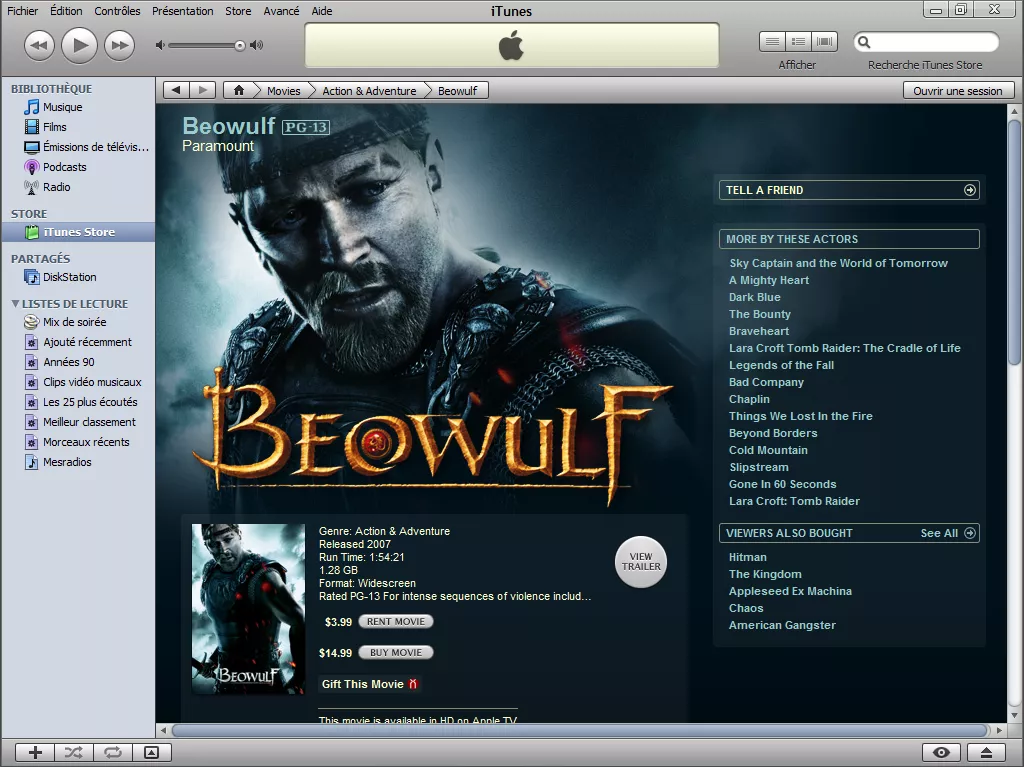1024x767 pixels.
Task: Switch to Cover Flow view display
Action: [x=824, y=42]
